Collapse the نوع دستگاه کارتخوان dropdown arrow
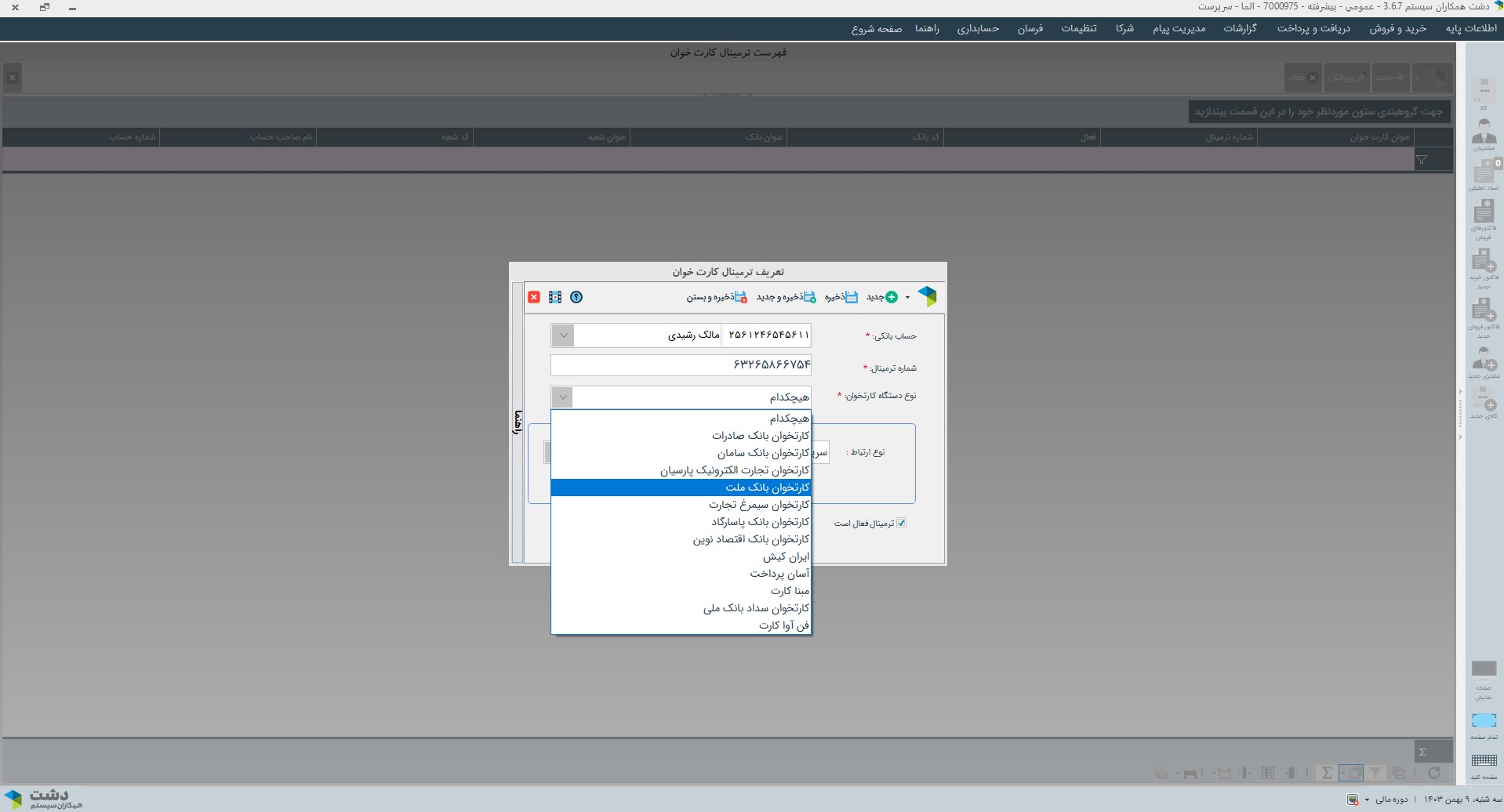This screenshot has width=1504, height=812. pos(562,397)
